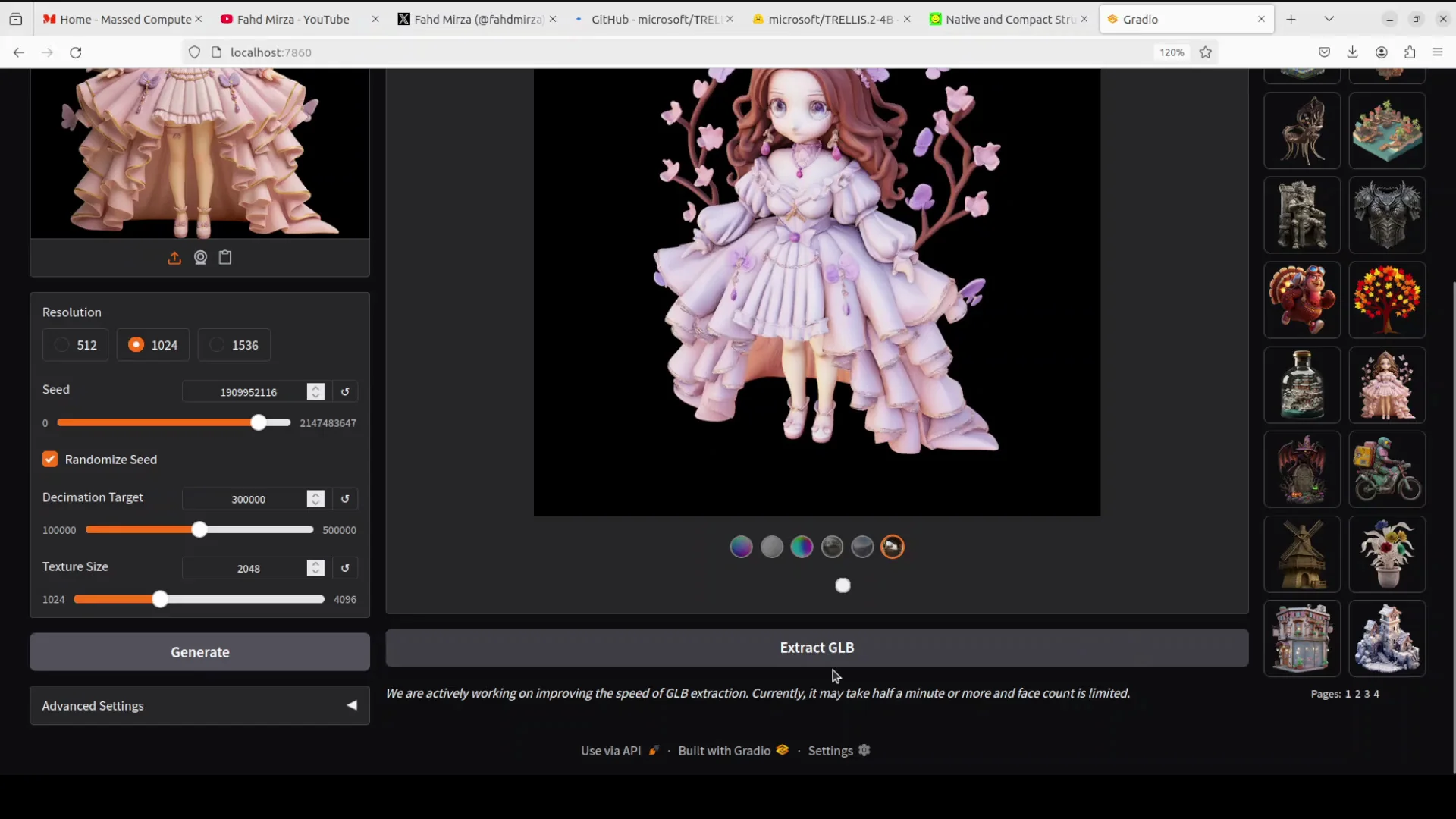Go to examples page 2
1456x819 pixels.
point(1357,694)
